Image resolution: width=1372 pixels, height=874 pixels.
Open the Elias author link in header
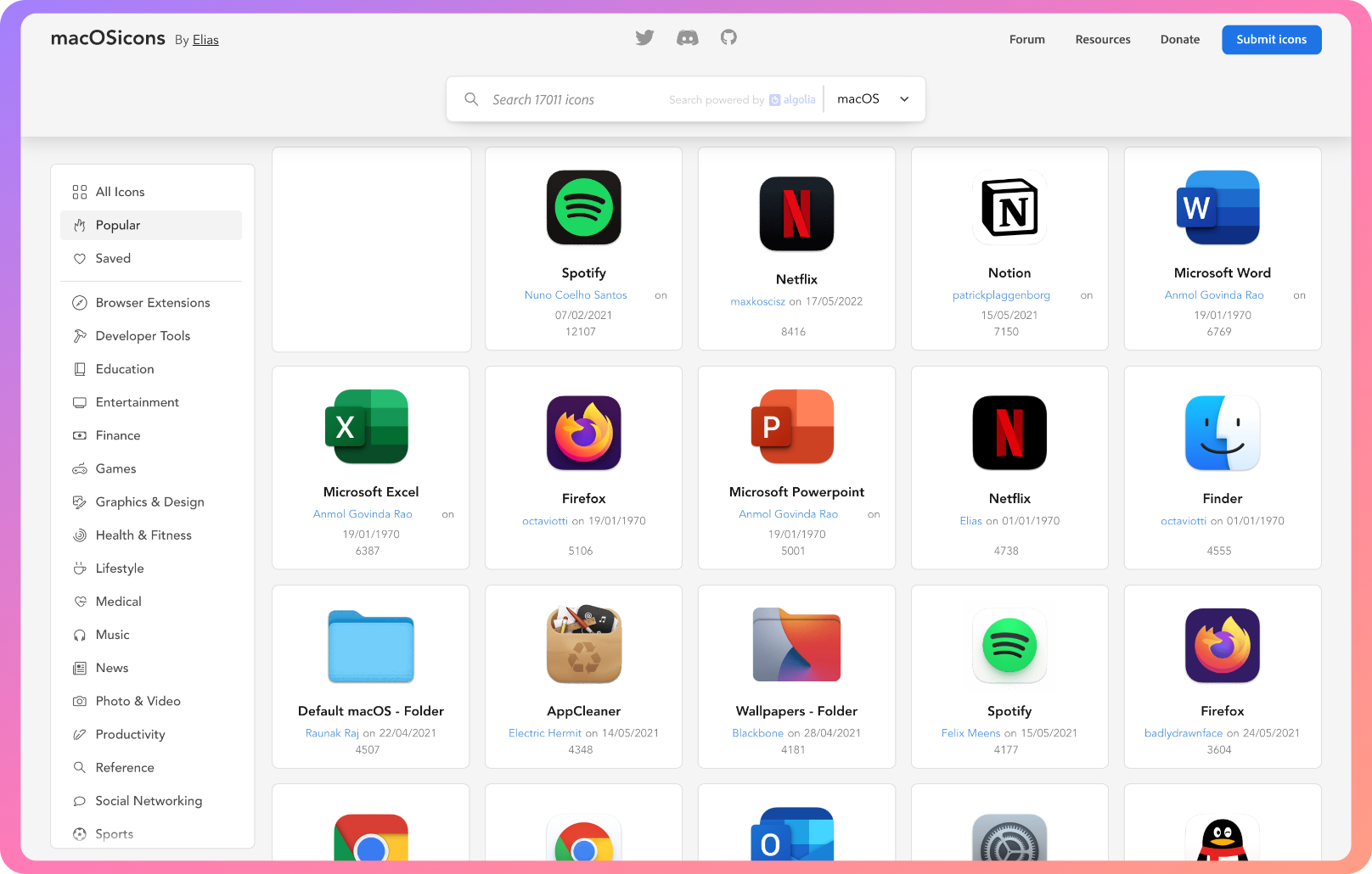coord(205,40)
